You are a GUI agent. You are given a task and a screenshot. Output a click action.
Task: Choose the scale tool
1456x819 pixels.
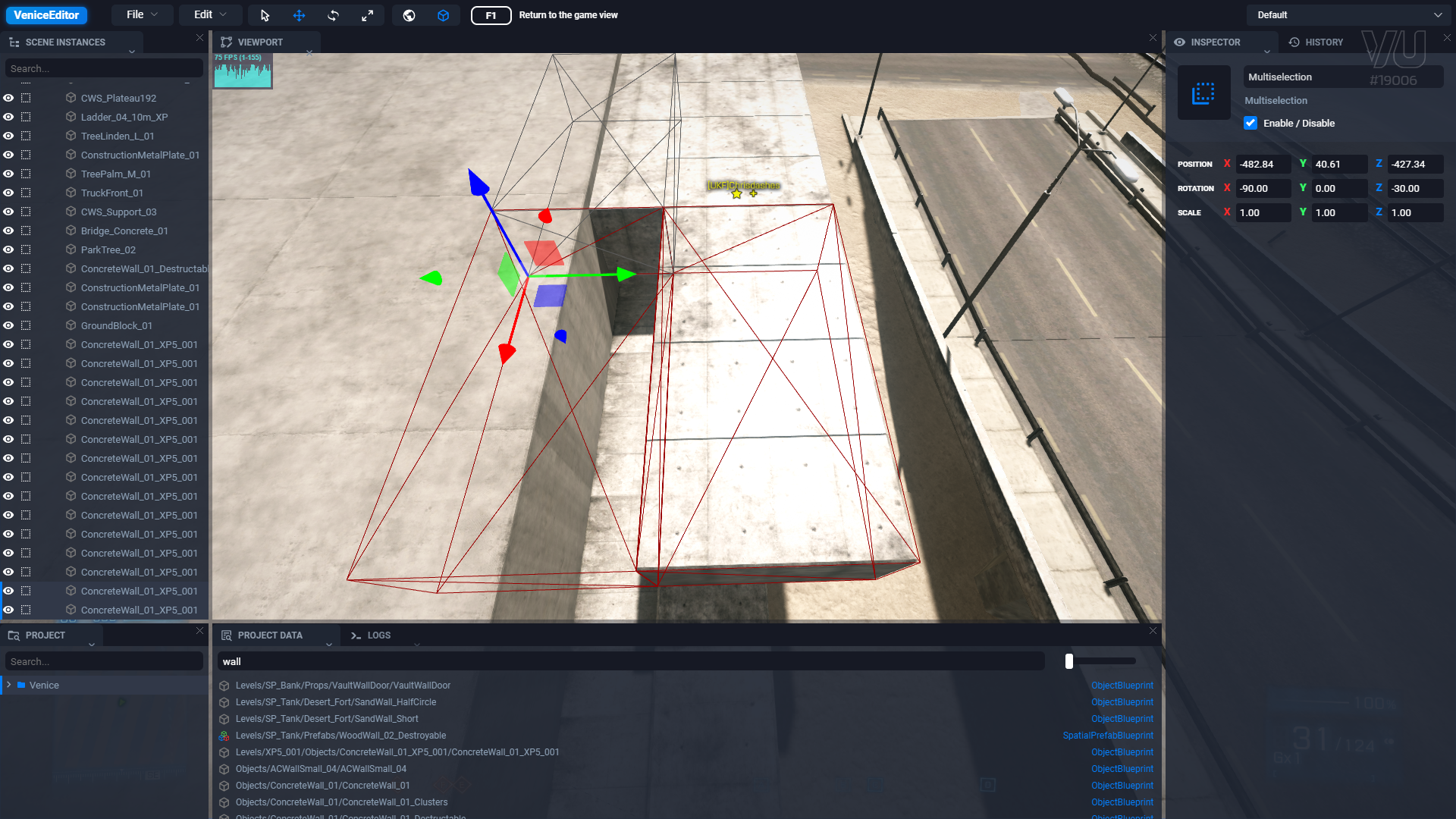pyautogui.click(x=367, y=15)
